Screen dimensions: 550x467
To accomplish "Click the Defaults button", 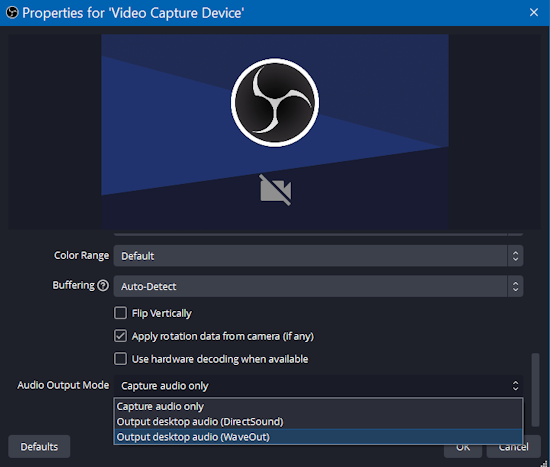I will tap(39, 446).
